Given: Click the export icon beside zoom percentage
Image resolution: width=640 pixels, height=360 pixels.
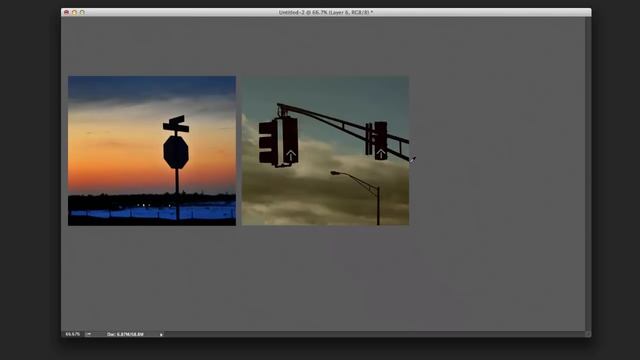Looking at the screenshot, I should (x=88, y=334).
